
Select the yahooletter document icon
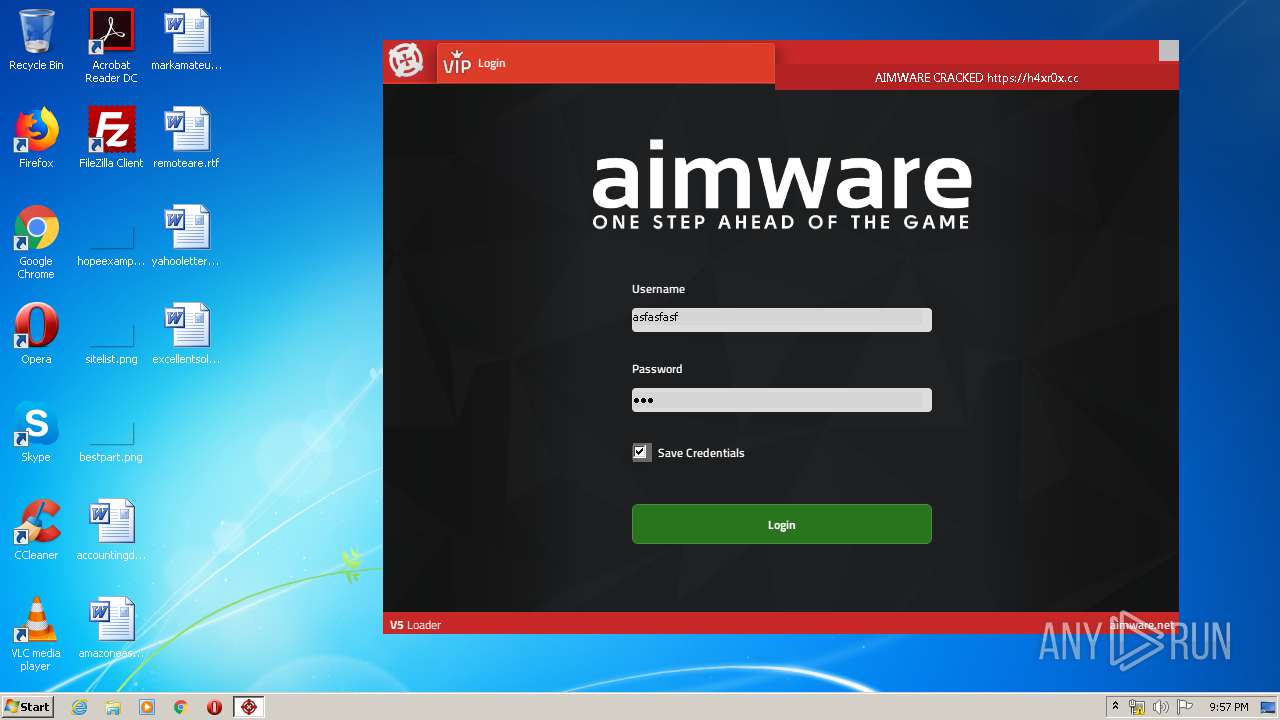187,236
